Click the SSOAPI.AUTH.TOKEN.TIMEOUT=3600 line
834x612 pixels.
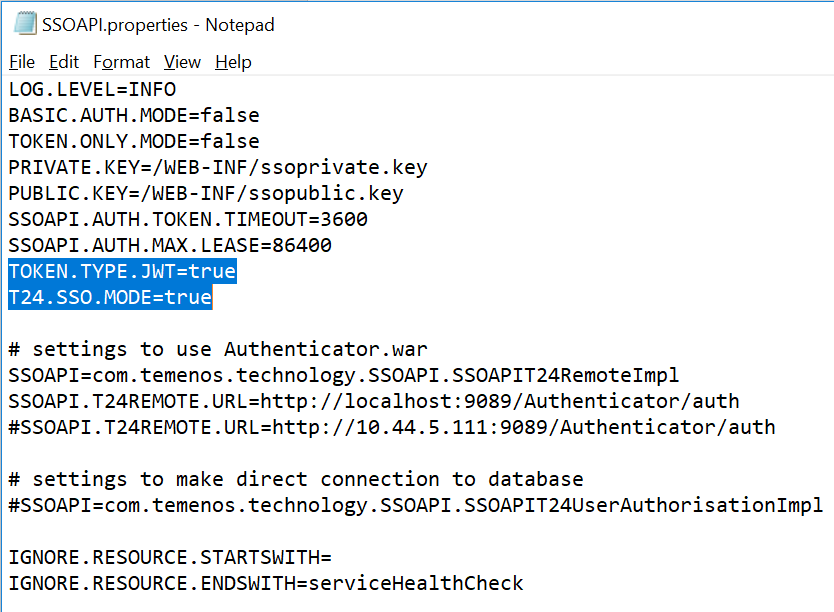coord(188,219)
